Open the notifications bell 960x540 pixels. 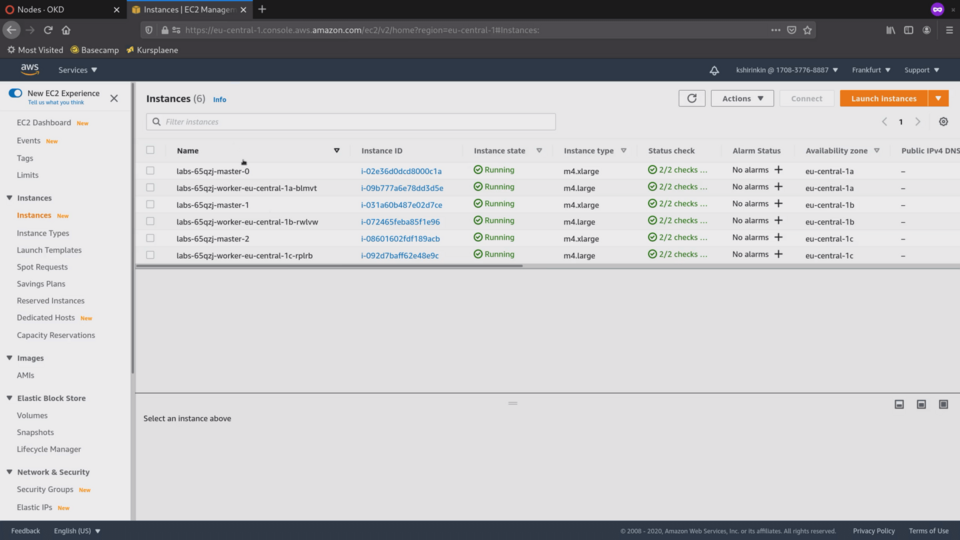click(714, 70)
